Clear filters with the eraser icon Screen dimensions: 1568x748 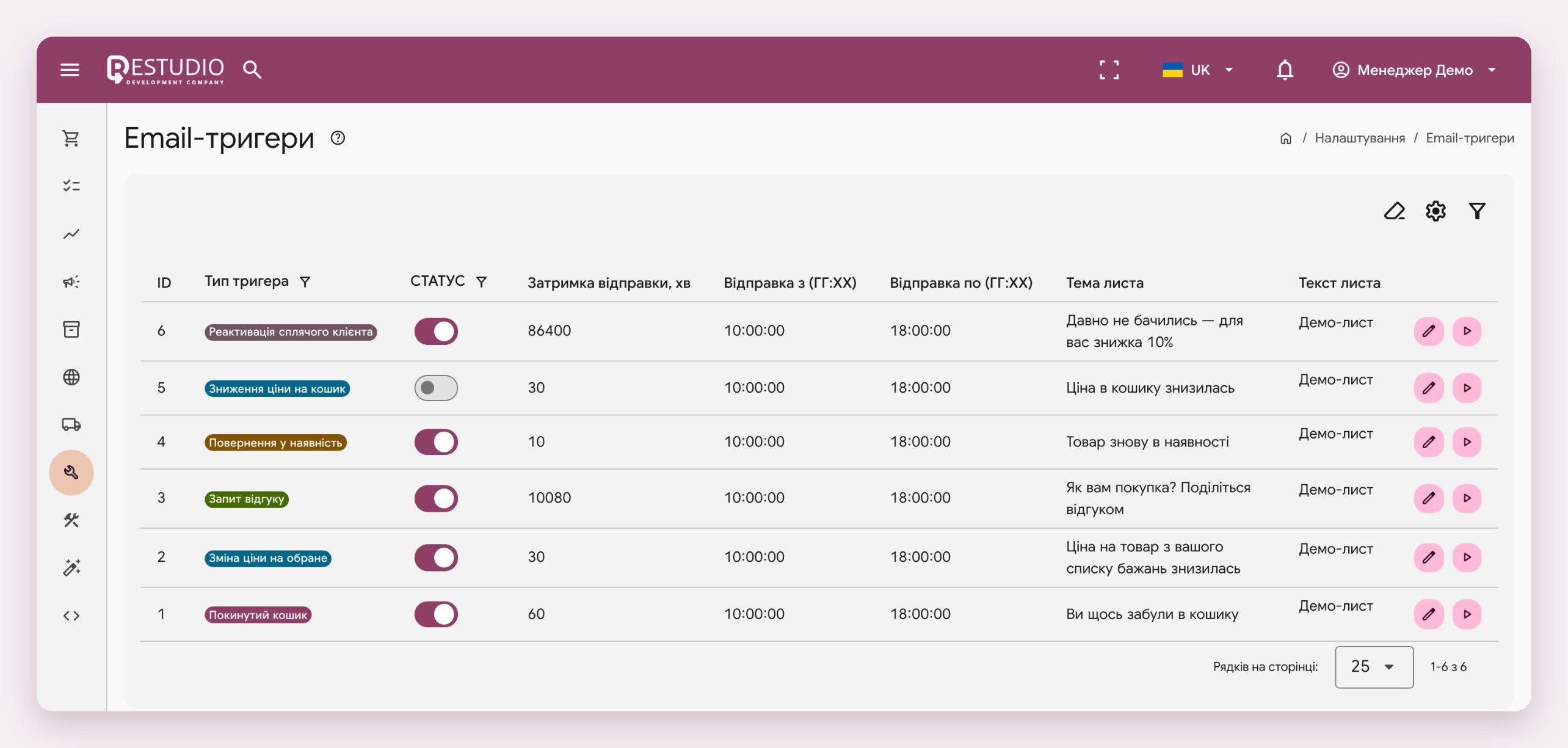pos(1394,211)
